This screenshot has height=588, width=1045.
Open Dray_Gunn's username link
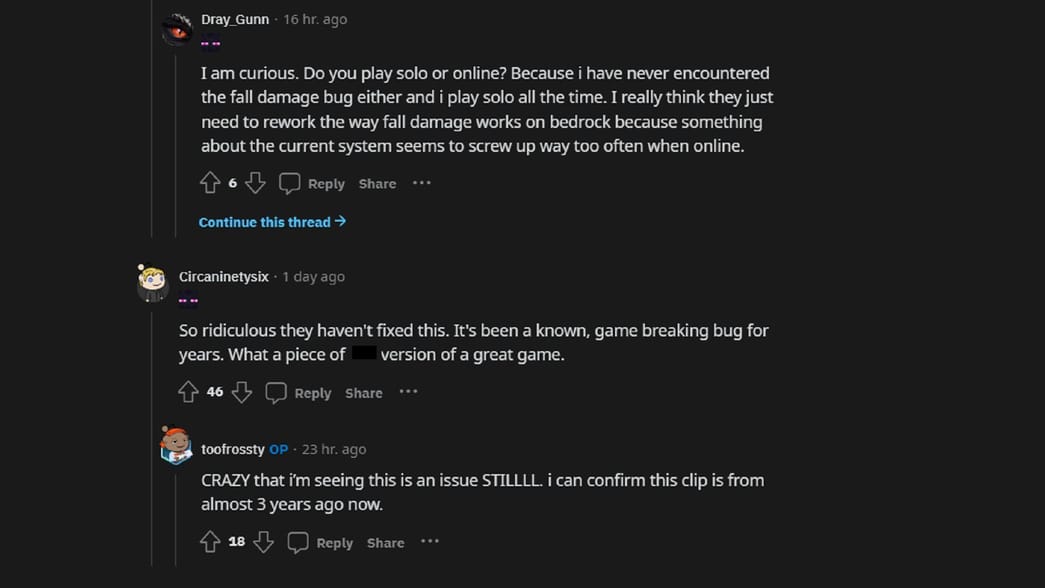[x=233, y=18]
